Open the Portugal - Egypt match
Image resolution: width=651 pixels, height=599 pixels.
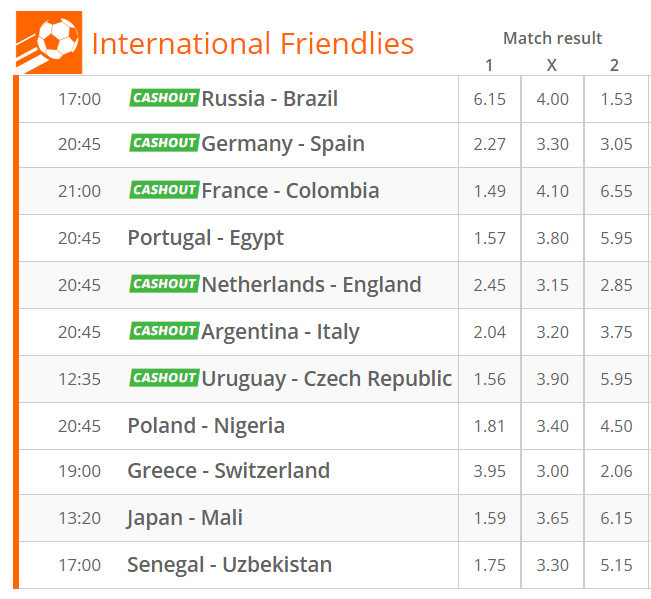[x=205, y=238]
